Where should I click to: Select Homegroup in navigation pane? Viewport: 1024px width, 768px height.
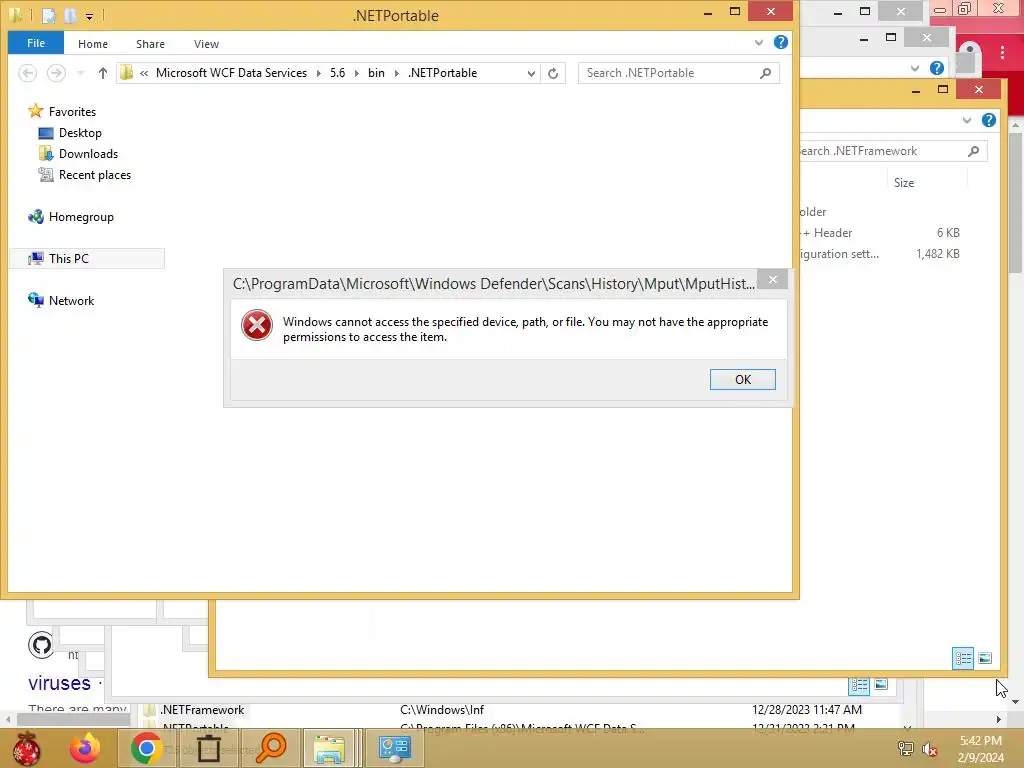tap(80, 217)
